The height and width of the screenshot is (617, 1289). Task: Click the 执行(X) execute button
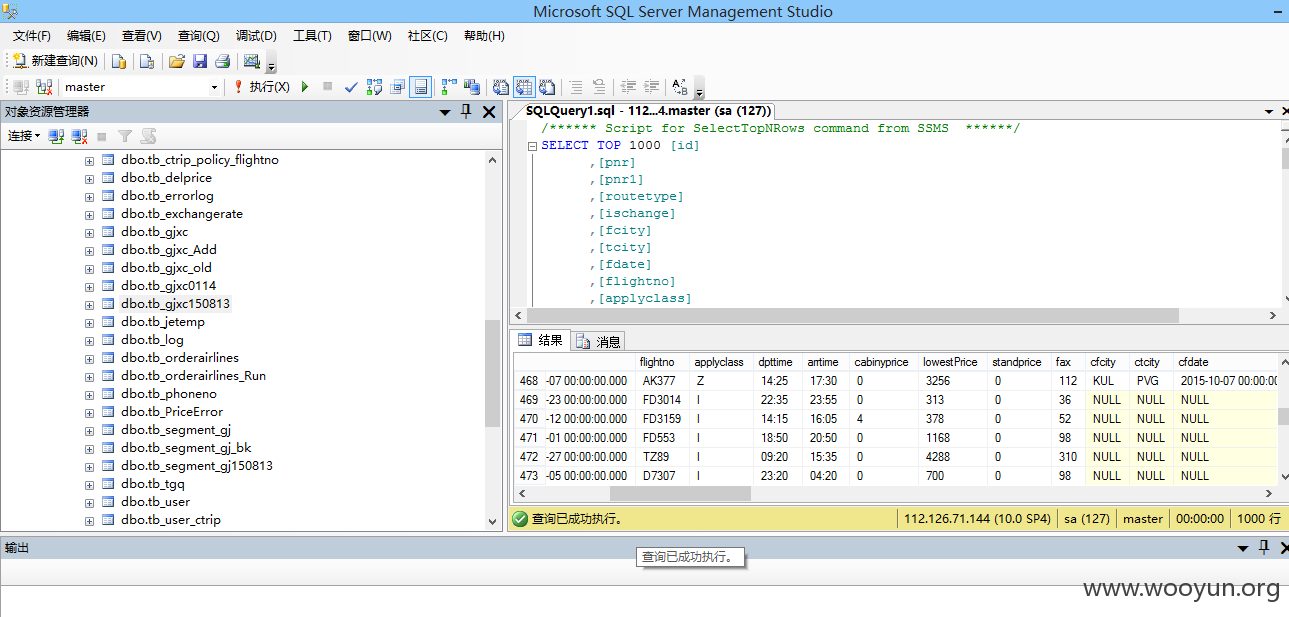pyautogui.click(x=262, y=87)
